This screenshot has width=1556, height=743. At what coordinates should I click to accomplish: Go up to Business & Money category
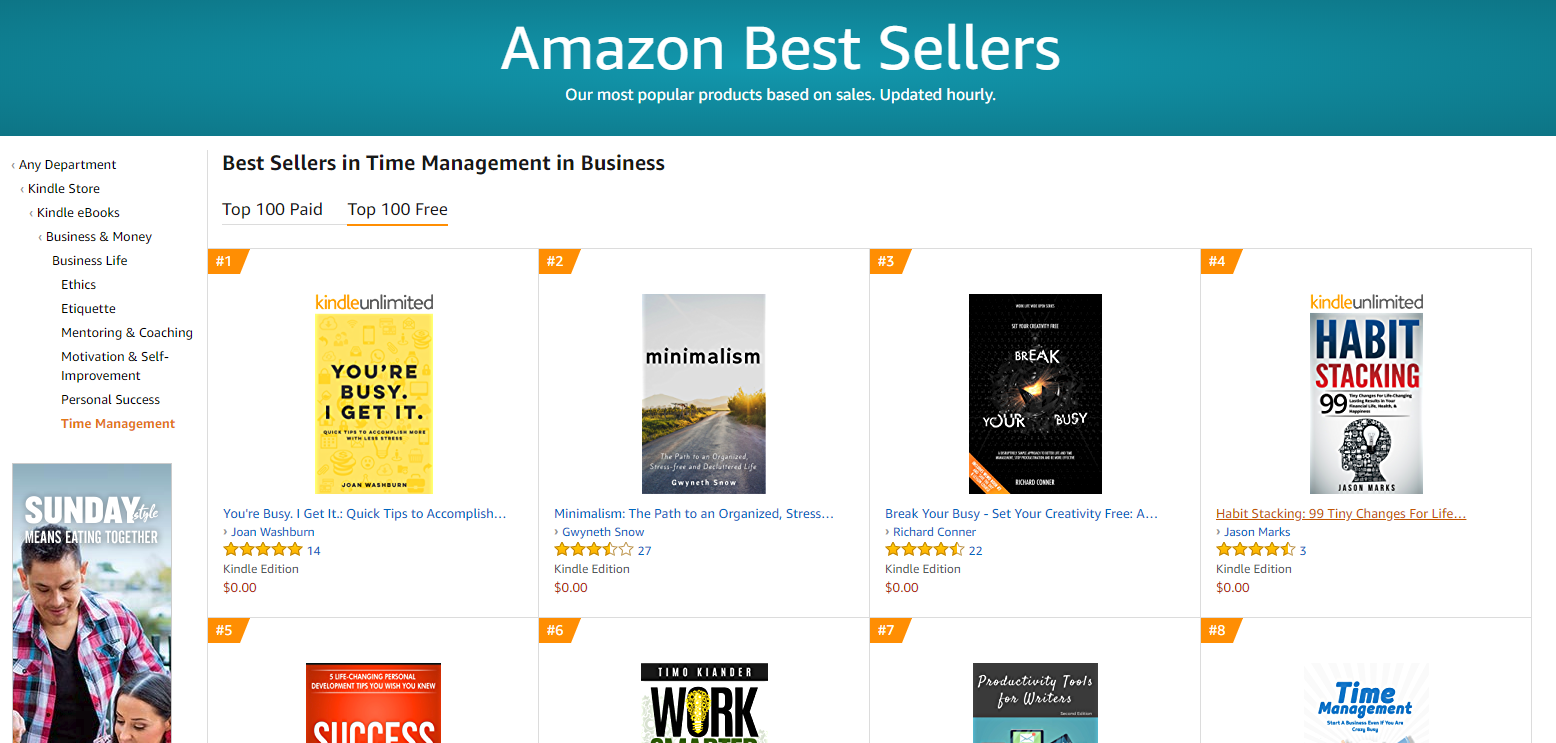tap(99, 237)
